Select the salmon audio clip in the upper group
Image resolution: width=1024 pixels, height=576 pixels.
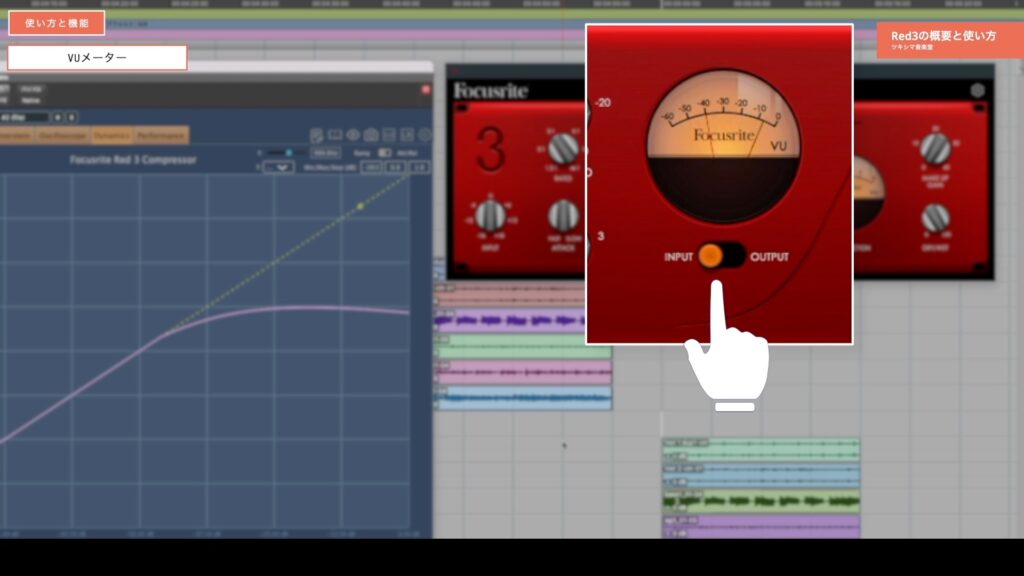point(509,296)
